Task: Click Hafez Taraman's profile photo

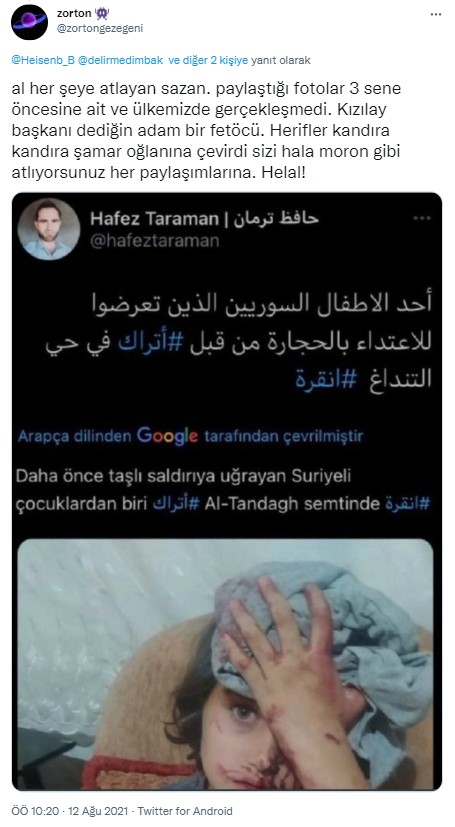Action: pos(49,229)
